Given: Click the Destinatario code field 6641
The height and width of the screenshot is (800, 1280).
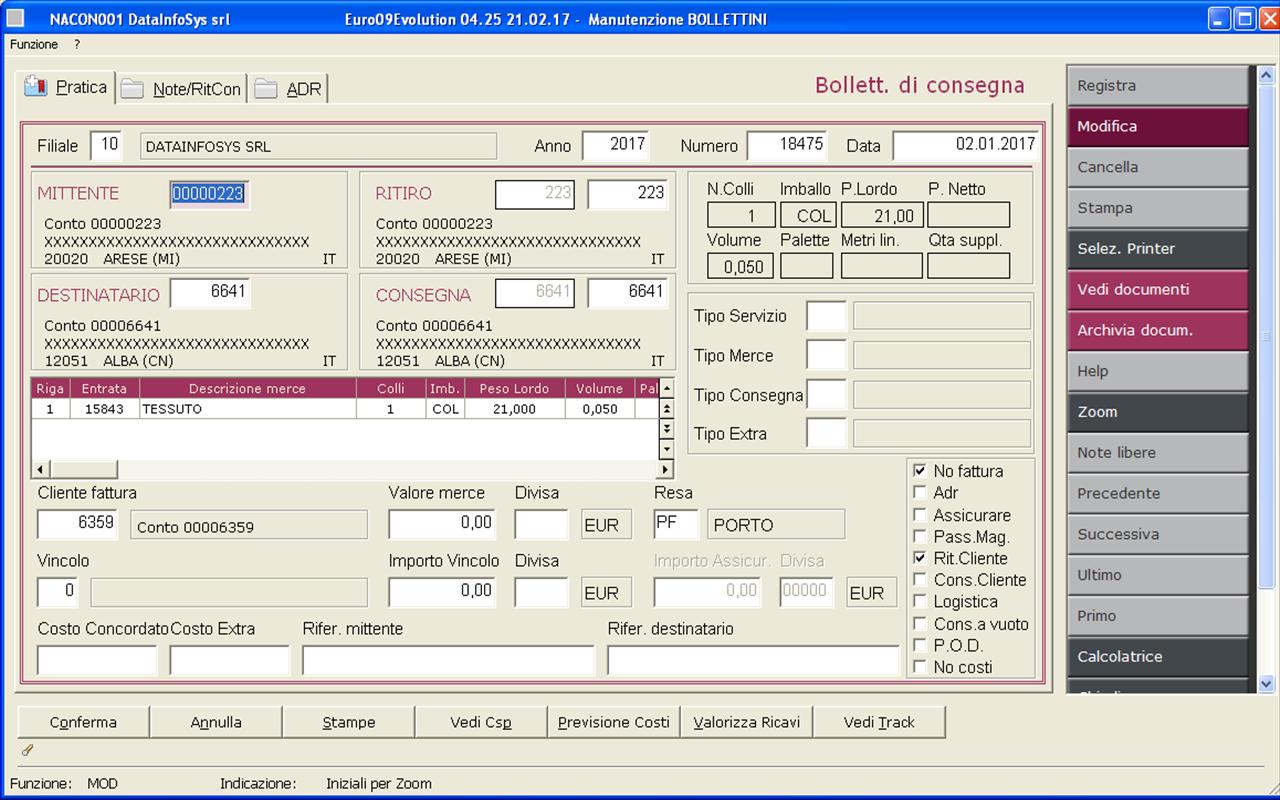Looking at the screenshot, I should (209, 293).
